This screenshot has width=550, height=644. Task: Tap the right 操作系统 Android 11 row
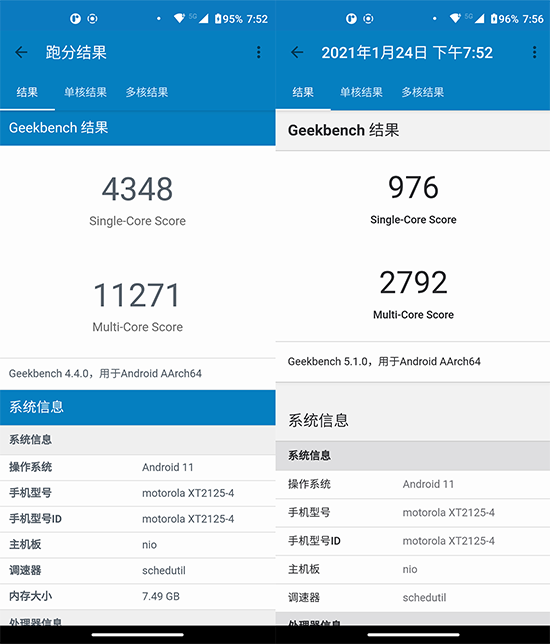point(413,484)
